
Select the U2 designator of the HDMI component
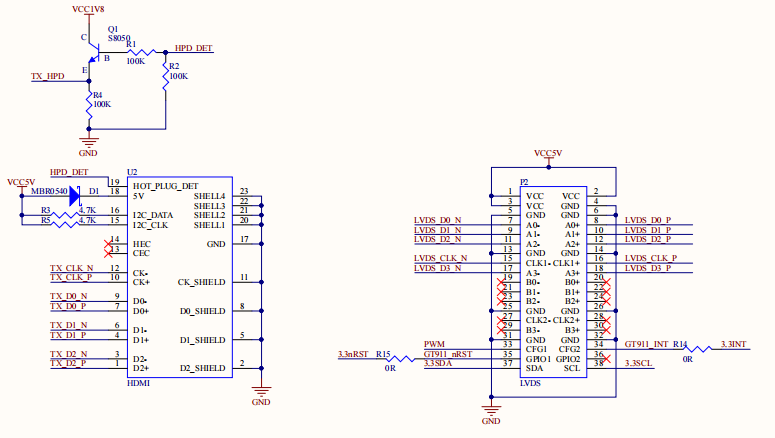(131, 173)
